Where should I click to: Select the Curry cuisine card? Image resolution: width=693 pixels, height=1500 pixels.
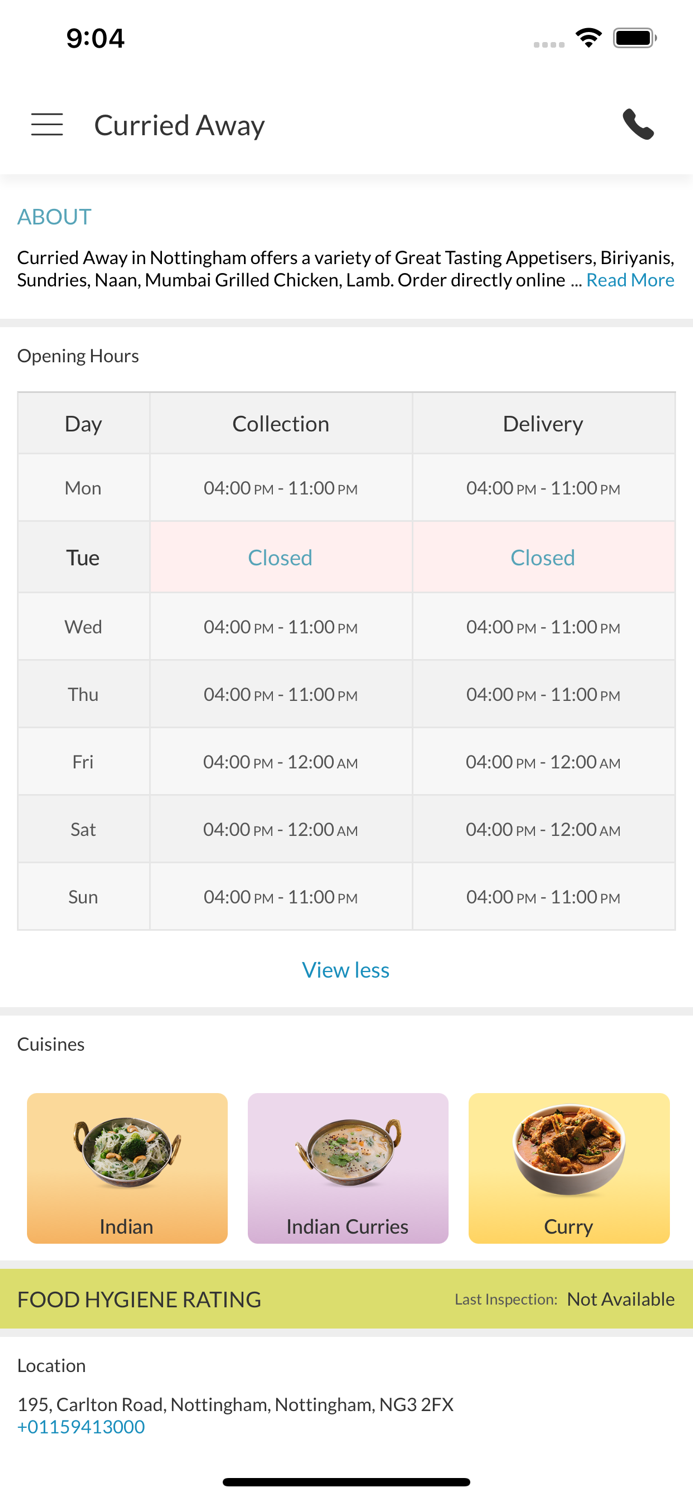coord(569,1168)
